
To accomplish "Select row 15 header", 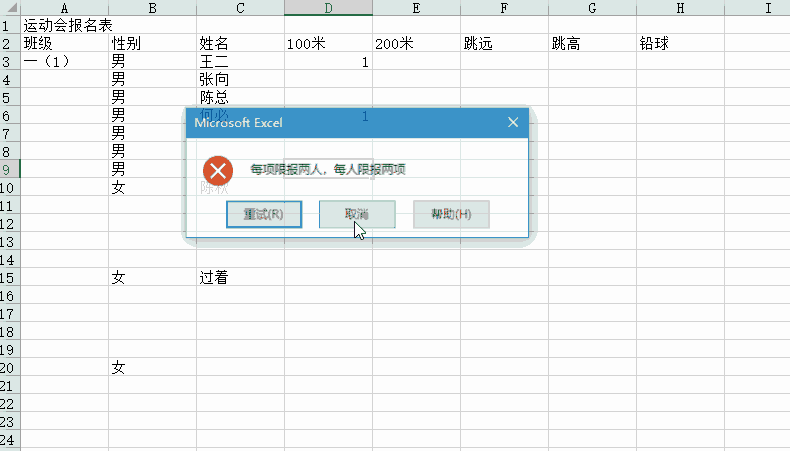I will (x=10, y=277).
